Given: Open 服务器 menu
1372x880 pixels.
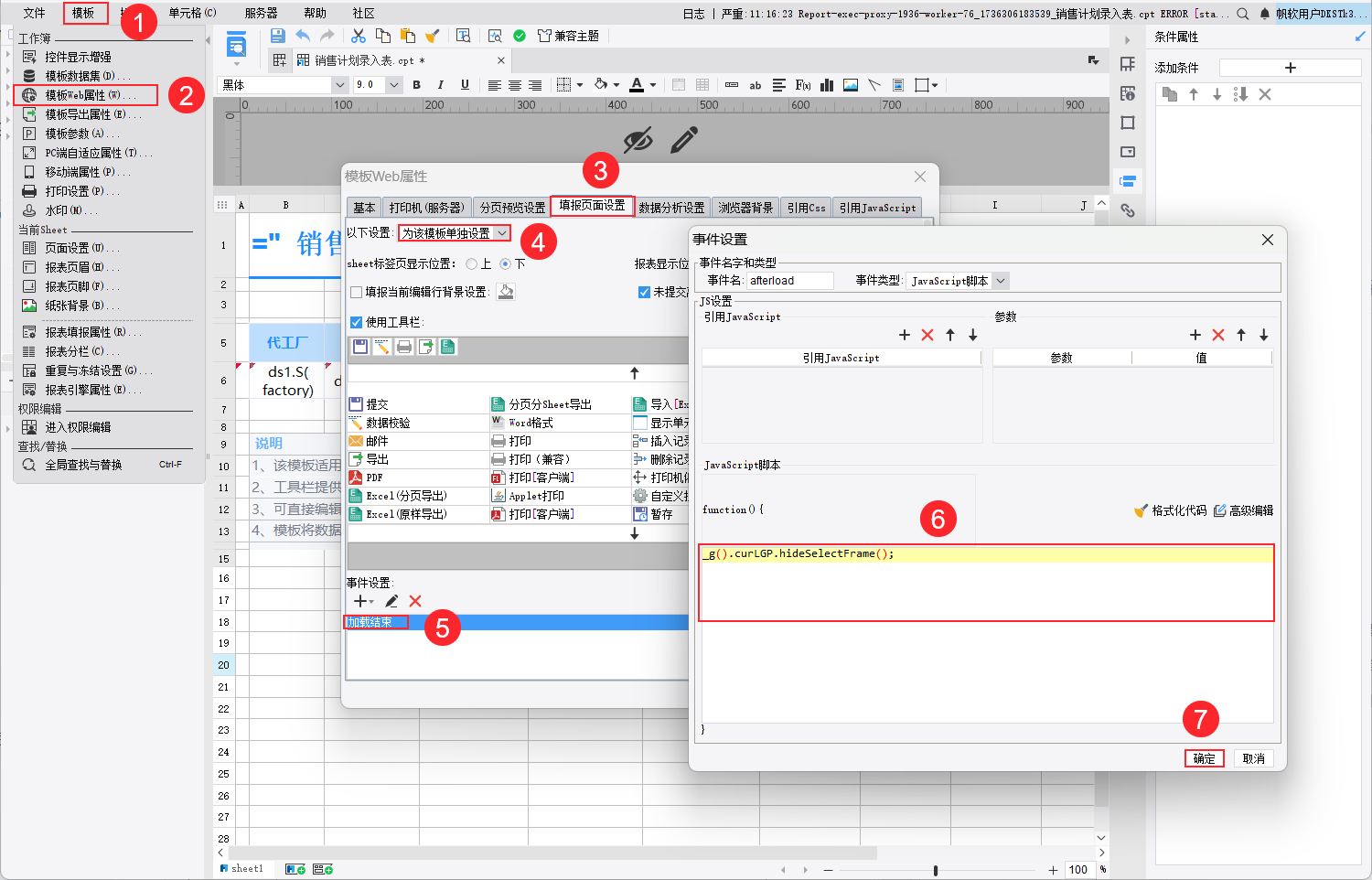Looking at the screenshot, I should [x=261, y=13].
